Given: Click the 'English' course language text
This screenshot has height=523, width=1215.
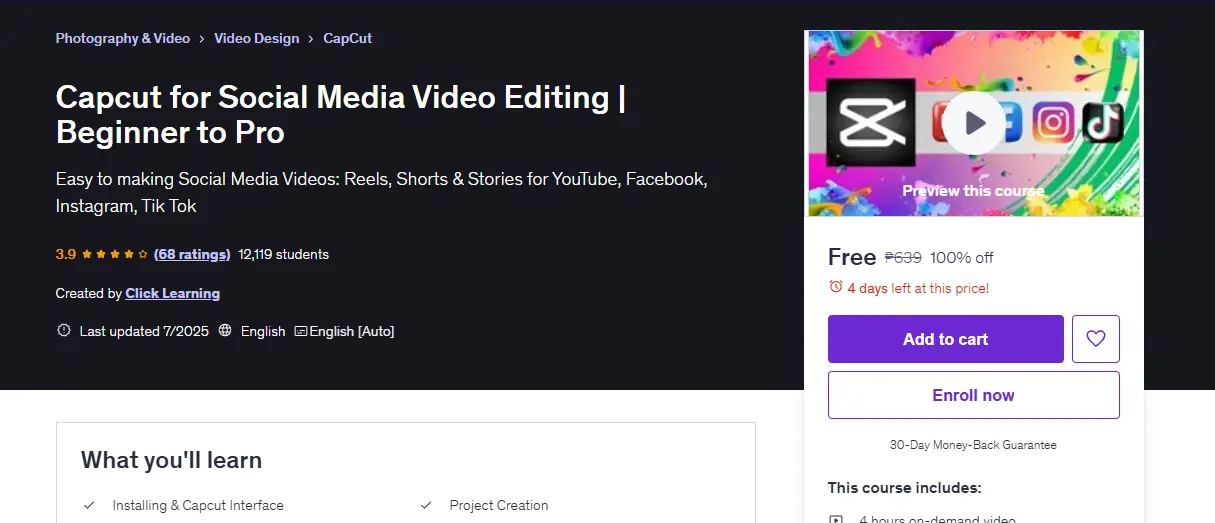Looking at the screenshot, I should coord(263,331).
